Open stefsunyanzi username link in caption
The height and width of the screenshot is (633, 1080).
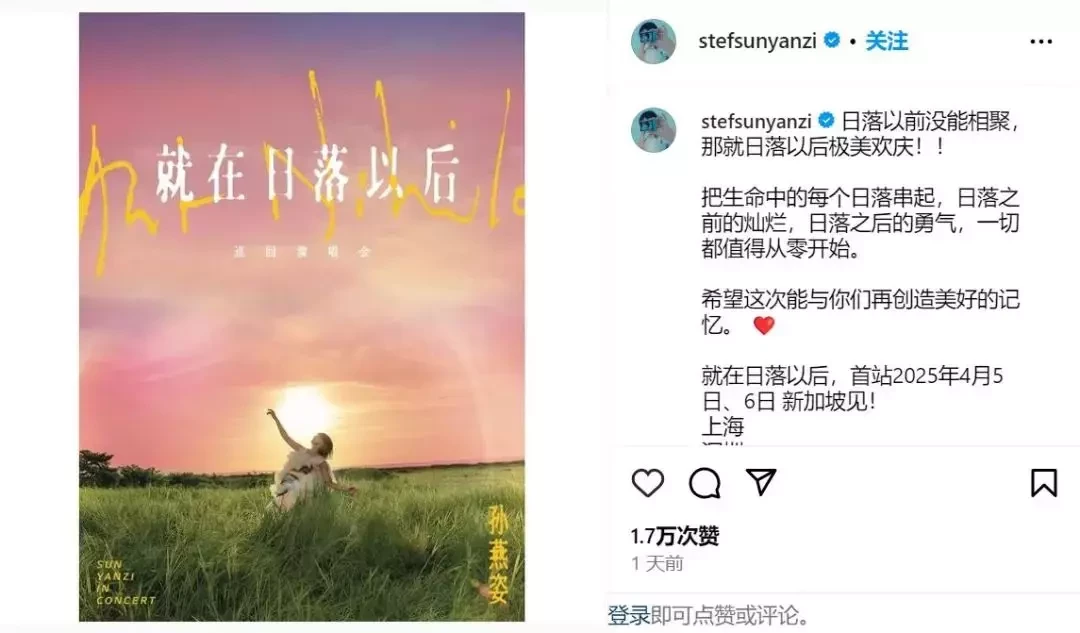pyautogui.click(x=756, y=121)
